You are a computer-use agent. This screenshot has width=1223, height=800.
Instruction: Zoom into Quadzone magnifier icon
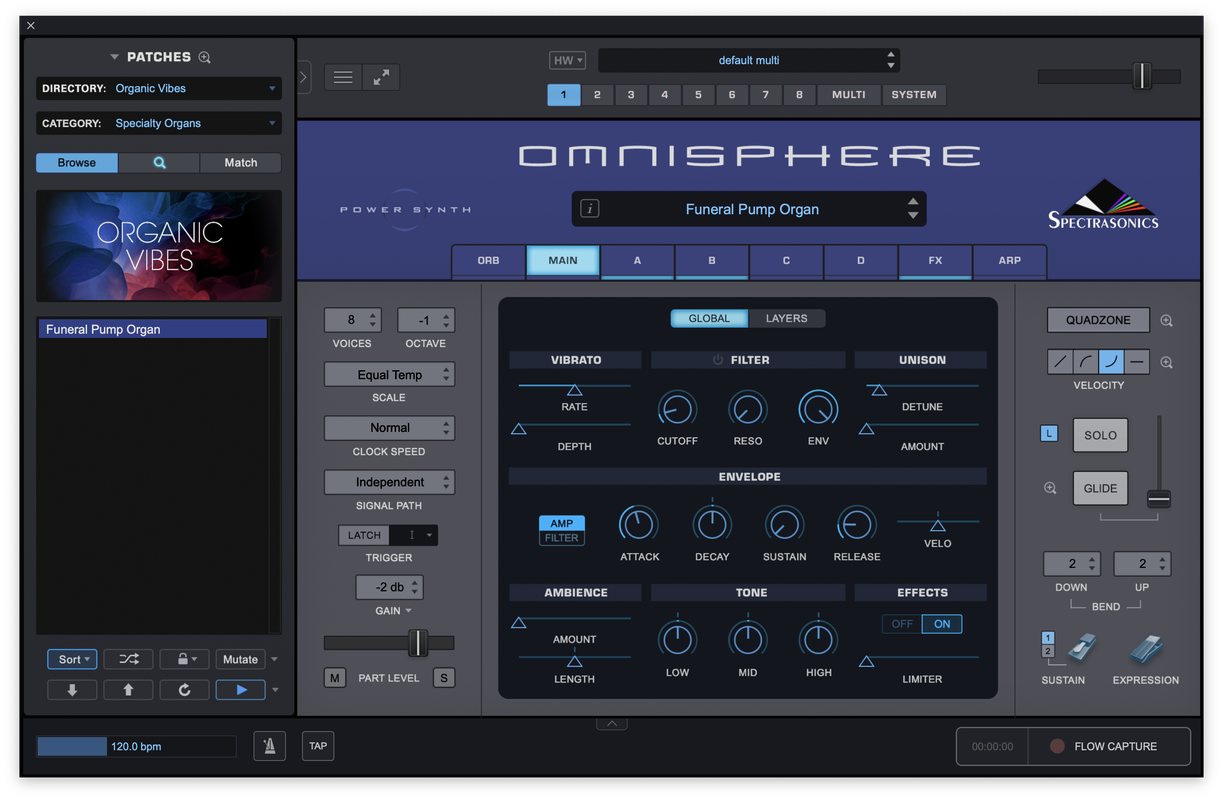[x=1167, y=321]
